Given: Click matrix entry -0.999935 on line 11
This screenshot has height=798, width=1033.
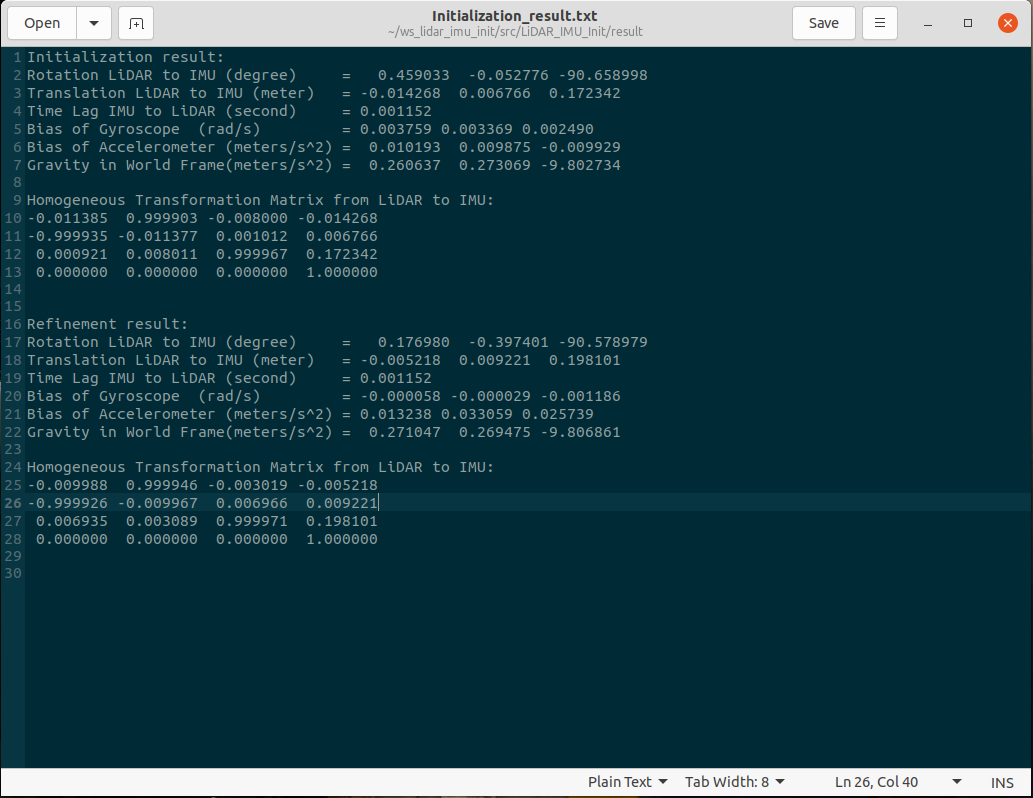Looking at the screenshot, I should tap(67, 236).
